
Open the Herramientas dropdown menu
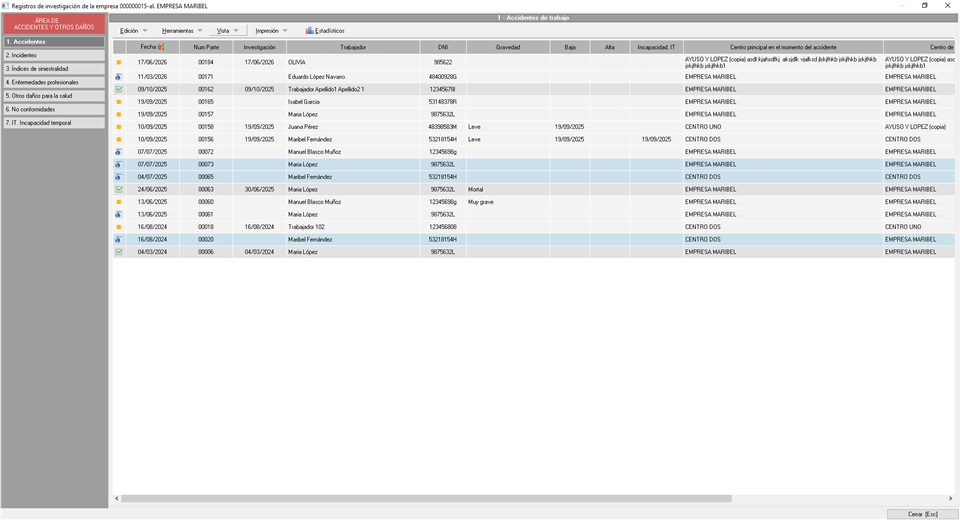click(182, 31)
